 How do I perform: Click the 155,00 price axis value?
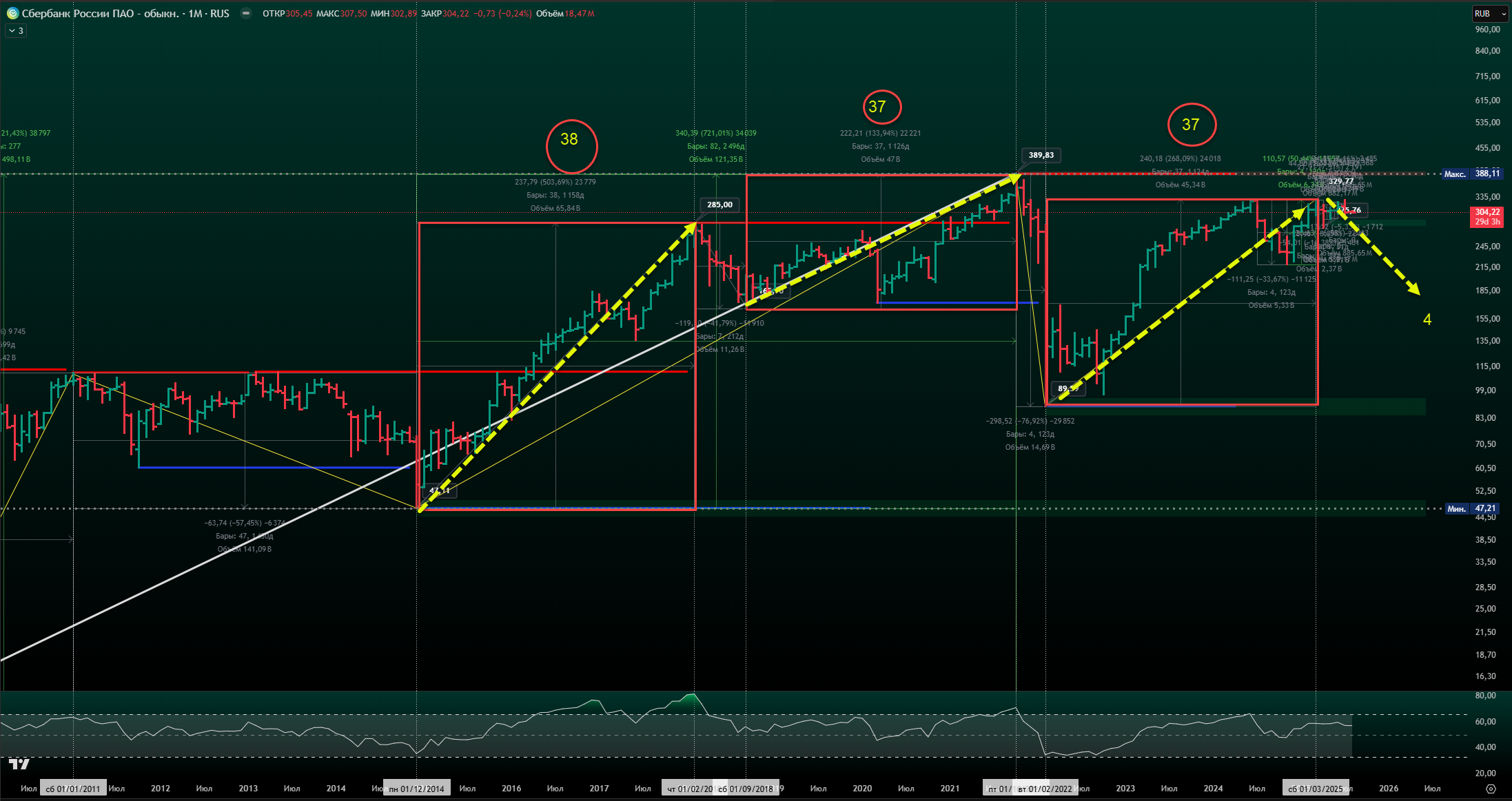point(1487,319)
